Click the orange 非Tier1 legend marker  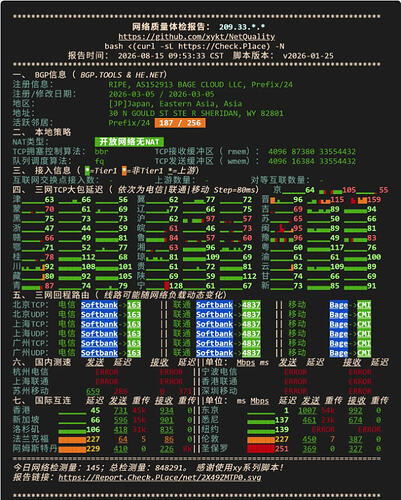pyautogui.click(x=124, y=171)
